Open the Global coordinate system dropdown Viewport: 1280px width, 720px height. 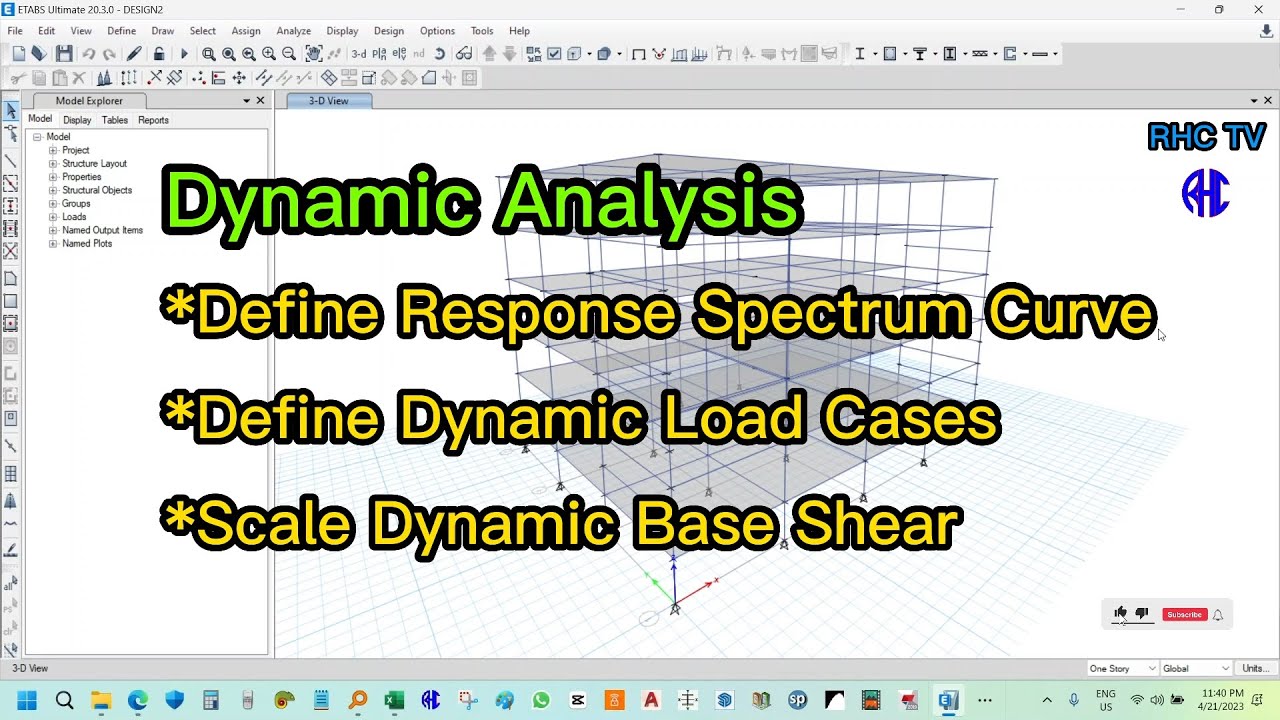coord(1196,668)
